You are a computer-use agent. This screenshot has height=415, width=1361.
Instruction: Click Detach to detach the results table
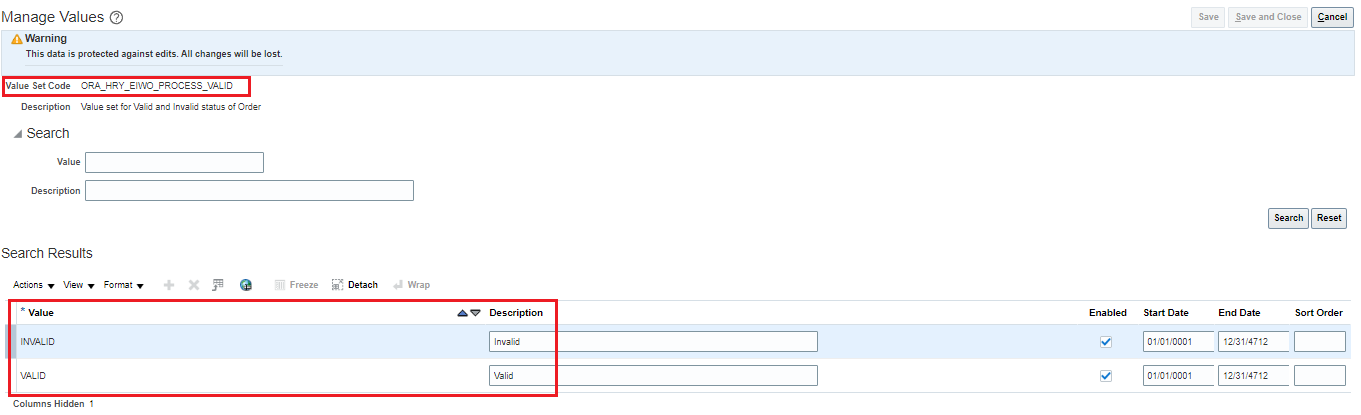(x=355, y=285)
